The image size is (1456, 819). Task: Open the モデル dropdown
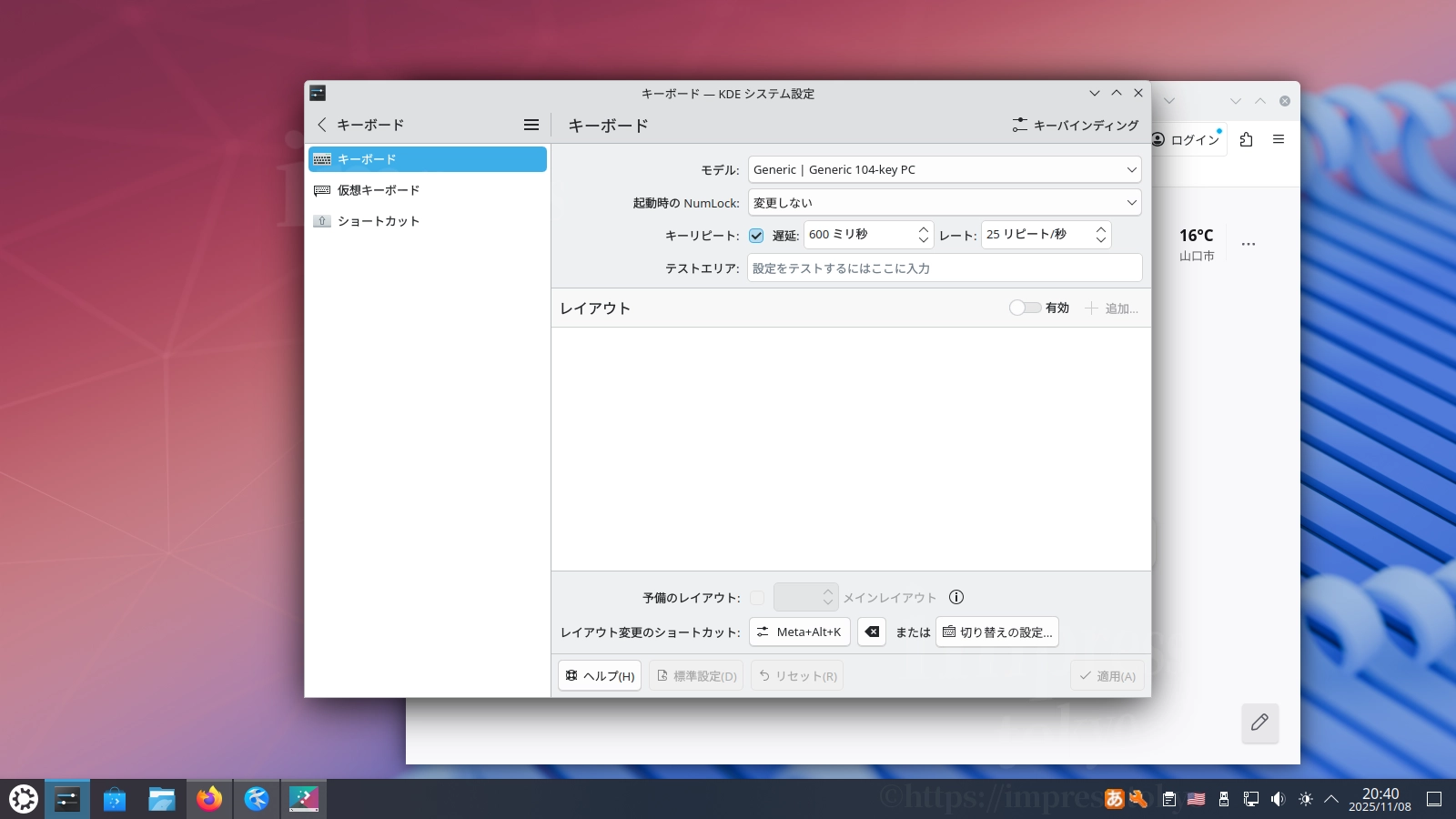(x=945, y=169)
